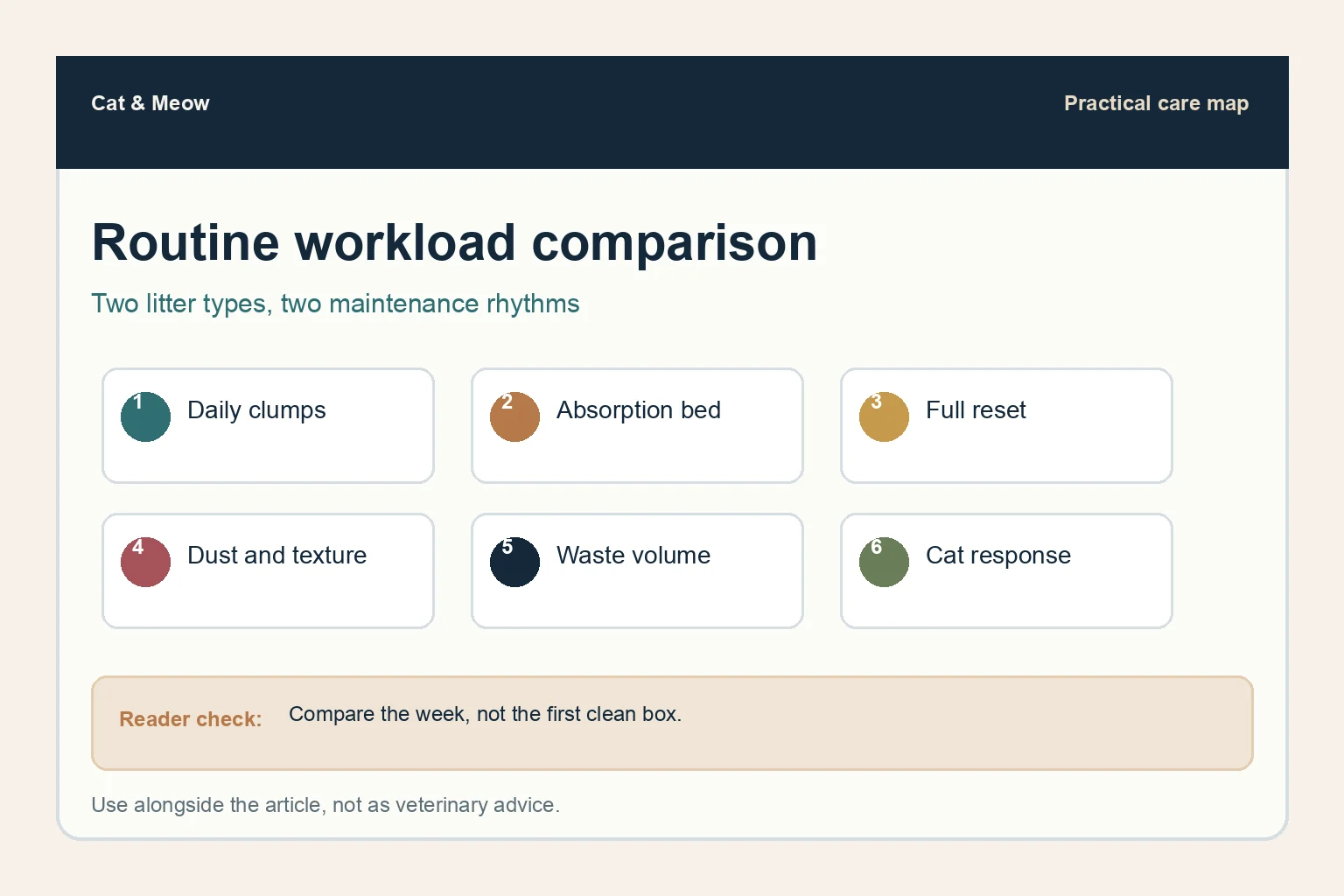
Task: Click the green number 6 circle
Action: pyautogui.click(x=884, y=562)
